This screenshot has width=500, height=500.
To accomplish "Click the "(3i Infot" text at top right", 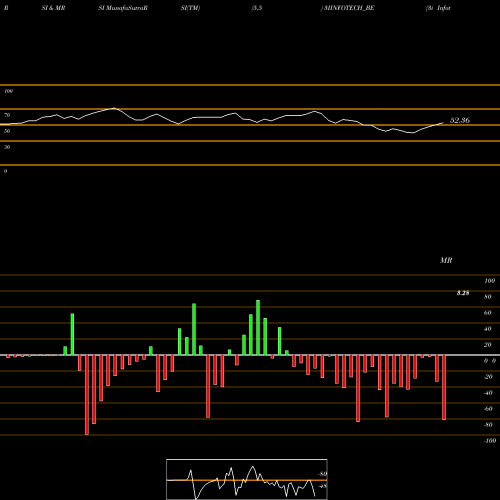I will (438, 8).
